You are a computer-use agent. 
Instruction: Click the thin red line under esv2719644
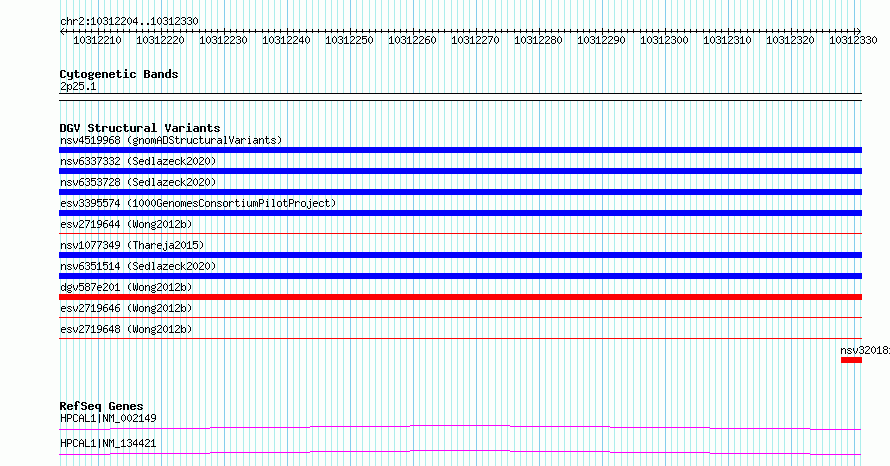pyautogui.click(x=460, y=233)
